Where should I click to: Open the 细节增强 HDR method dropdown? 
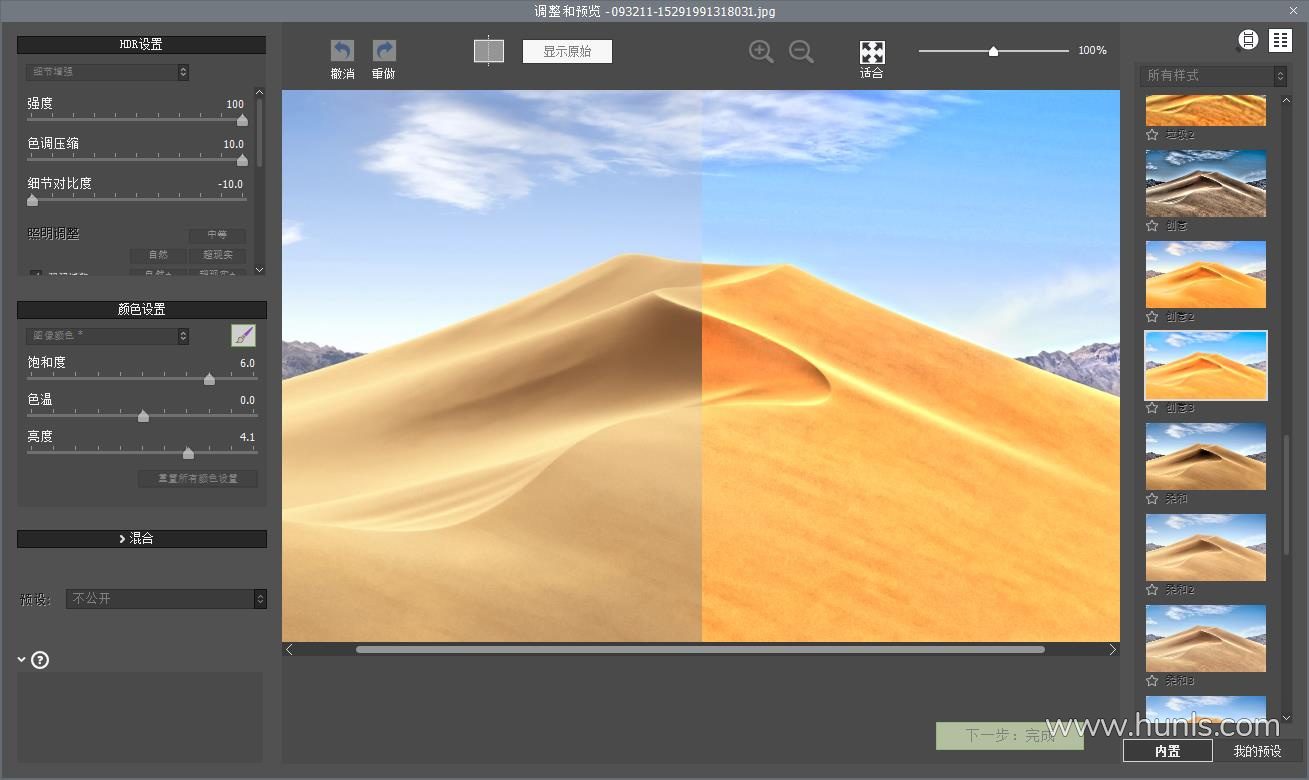tap(107, 72)
